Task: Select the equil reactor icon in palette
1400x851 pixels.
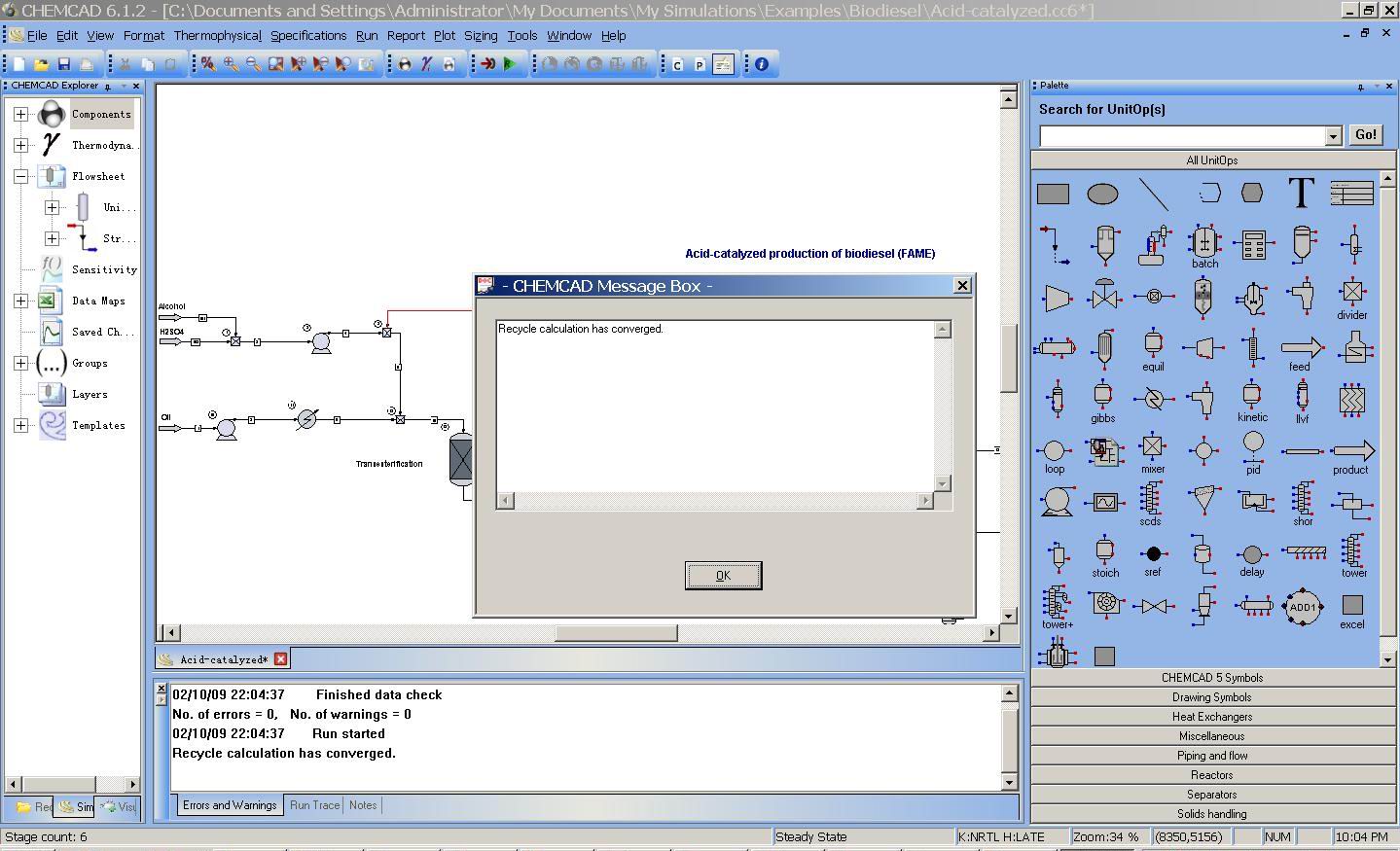Action: tap(1153, 350)
